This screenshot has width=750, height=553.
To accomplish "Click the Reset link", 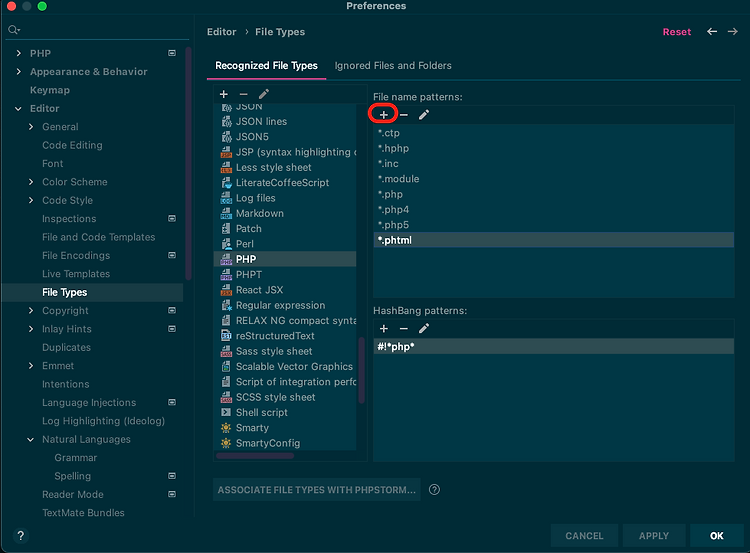I will (677, 32).
